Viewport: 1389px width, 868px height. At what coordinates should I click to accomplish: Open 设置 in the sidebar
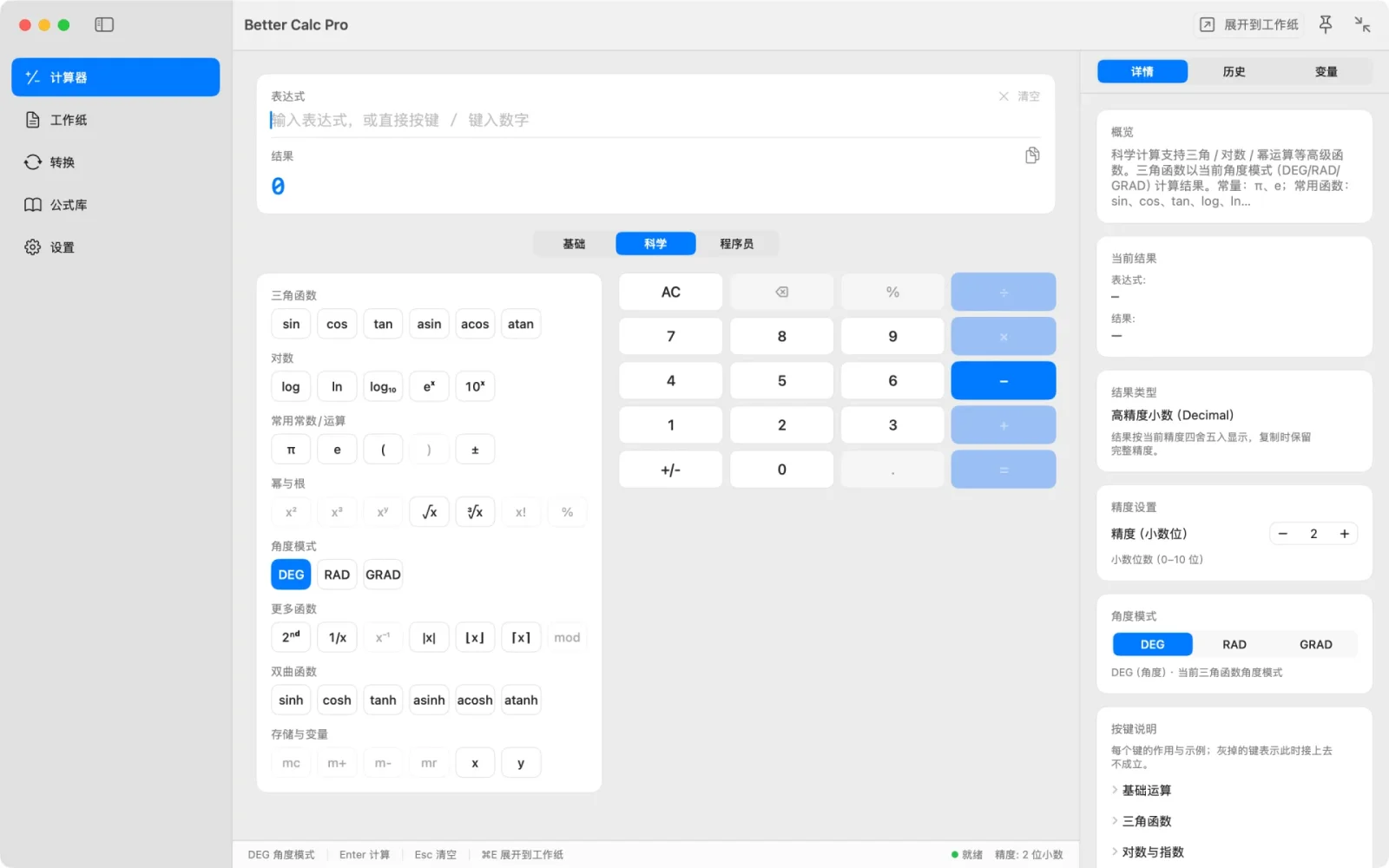[115, 247]
